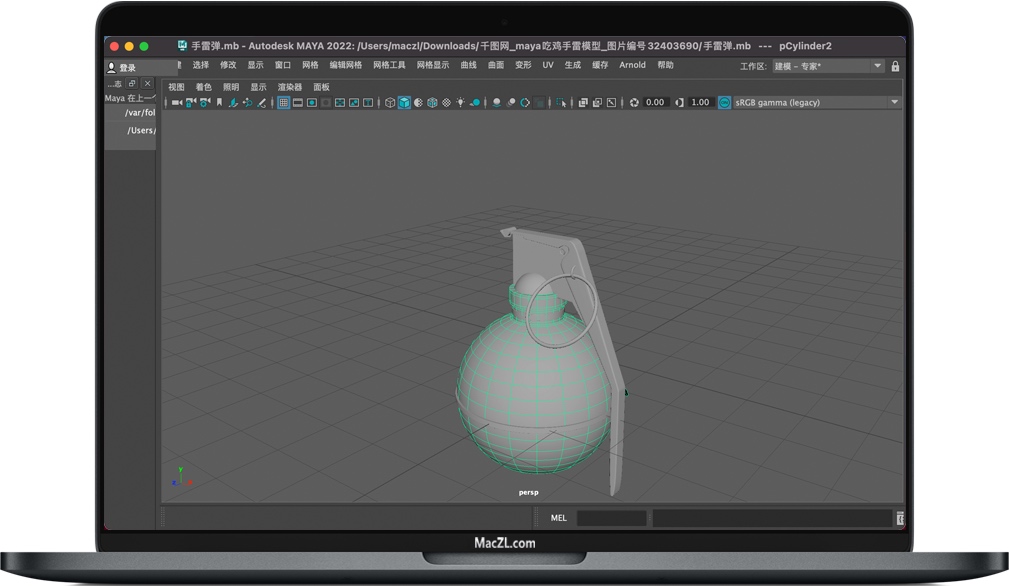Click the 登录 sign-in button
The width and height of the screenshot is (1009, 586).
coord(127,68)
